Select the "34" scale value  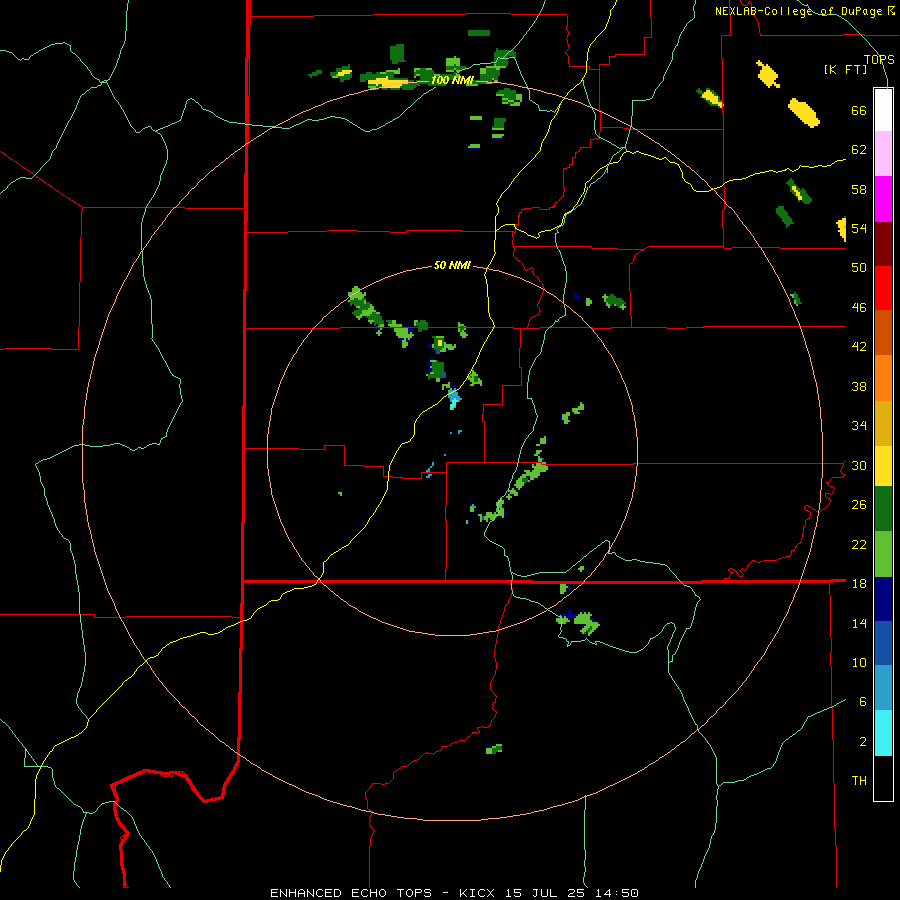(x=859, y=426)
